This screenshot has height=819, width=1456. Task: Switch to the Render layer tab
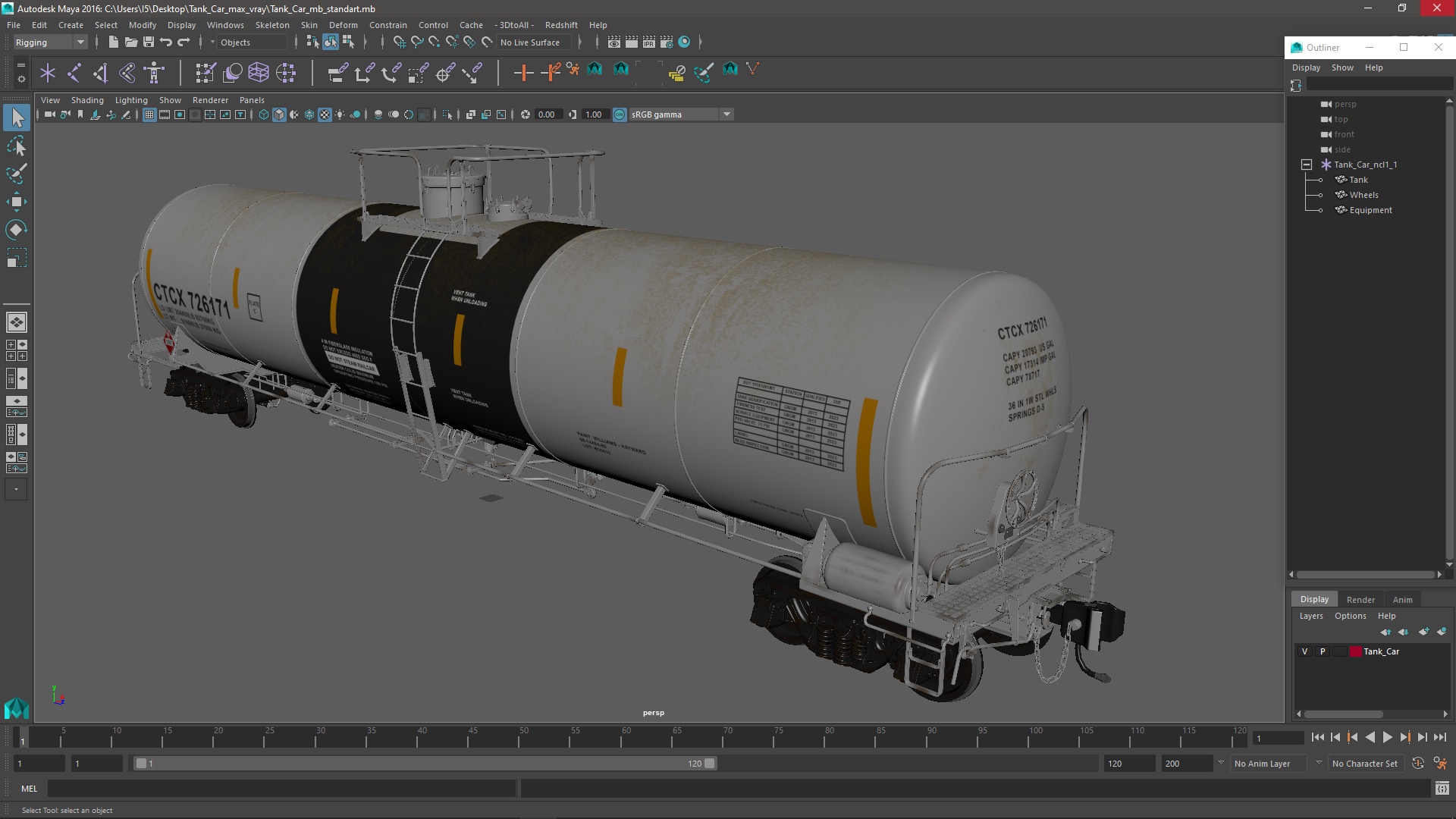coord(1360,599)
